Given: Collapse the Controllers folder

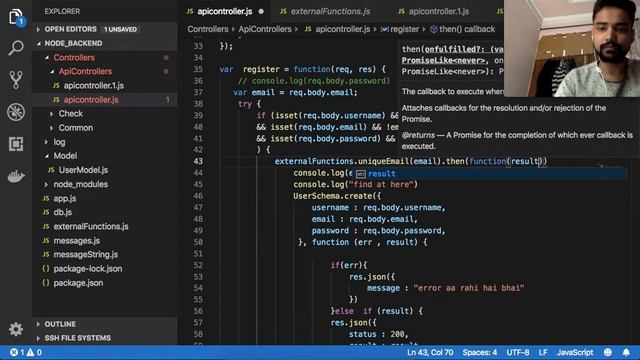Looking at the screenshot, I should (104, 58).
